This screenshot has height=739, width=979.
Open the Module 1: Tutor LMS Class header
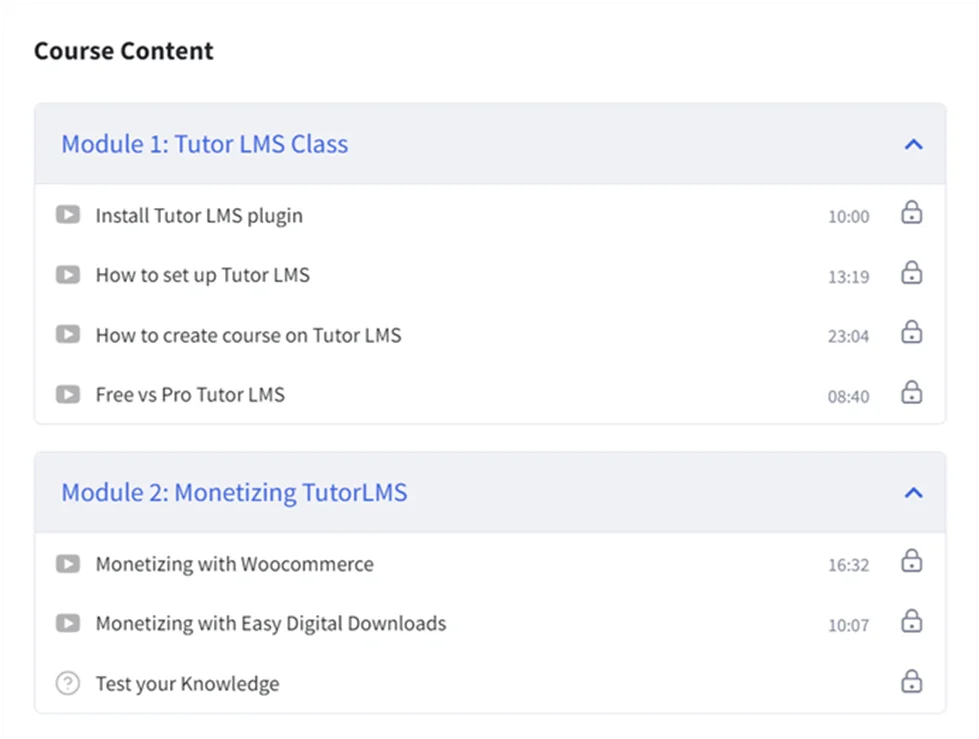point(204,144)
